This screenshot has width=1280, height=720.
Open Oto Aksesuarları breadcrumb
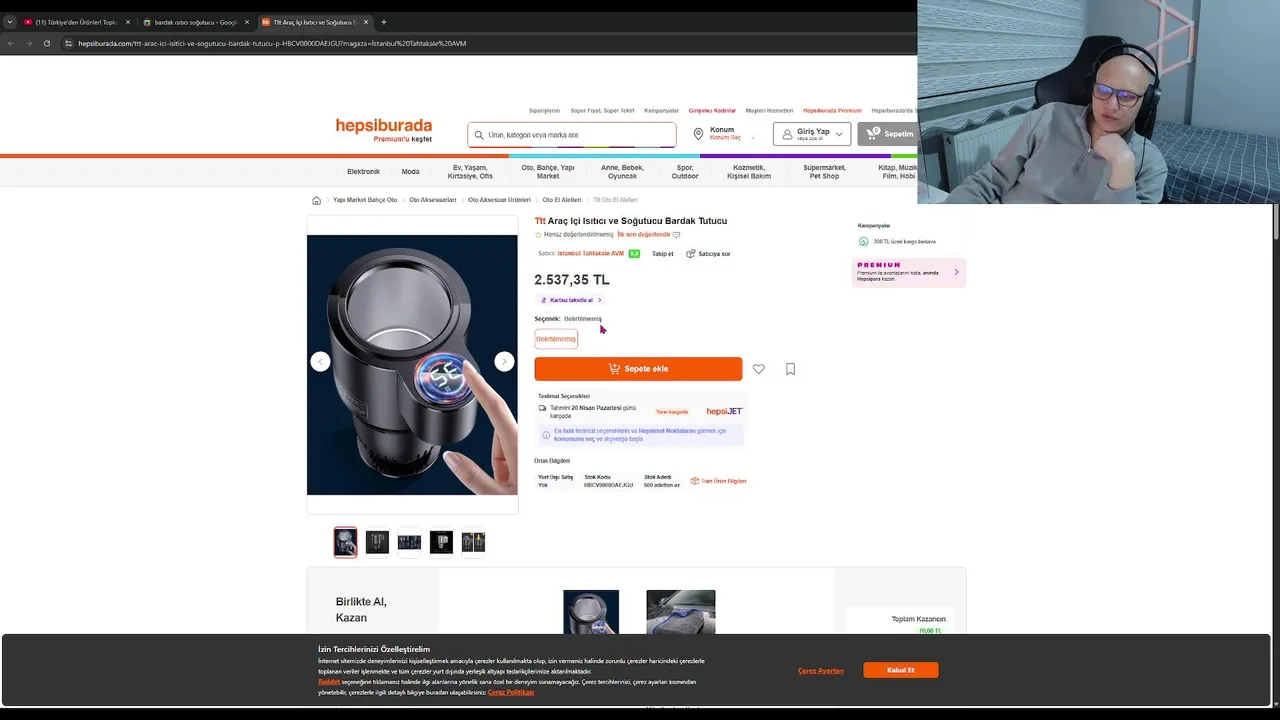click(432, 200)
